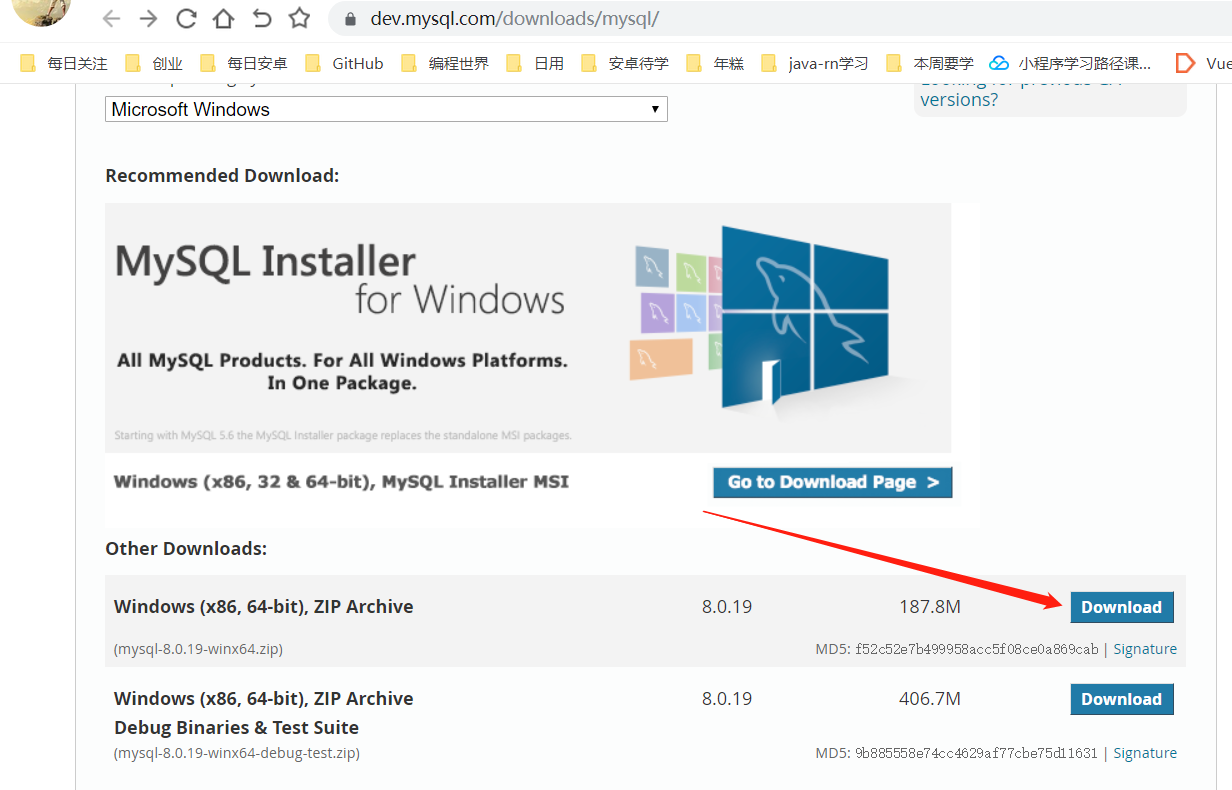Click Debug Binaries & Test Suite text
The height and width of the screenshot is (790, 1232).
pyautogui.click(x=236, y=727)
